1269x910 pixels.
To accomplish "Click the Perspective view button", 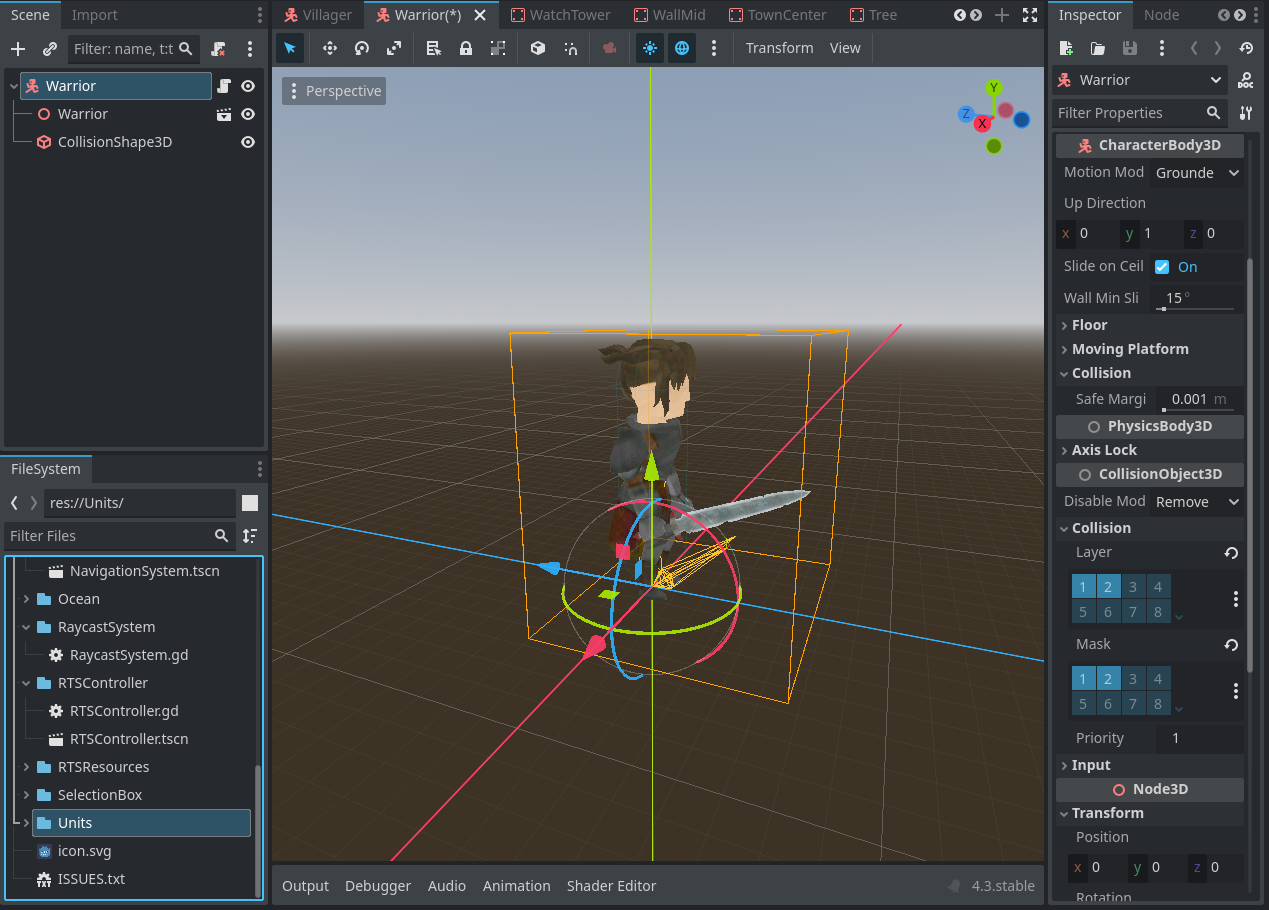I will [x=334, y=91].
